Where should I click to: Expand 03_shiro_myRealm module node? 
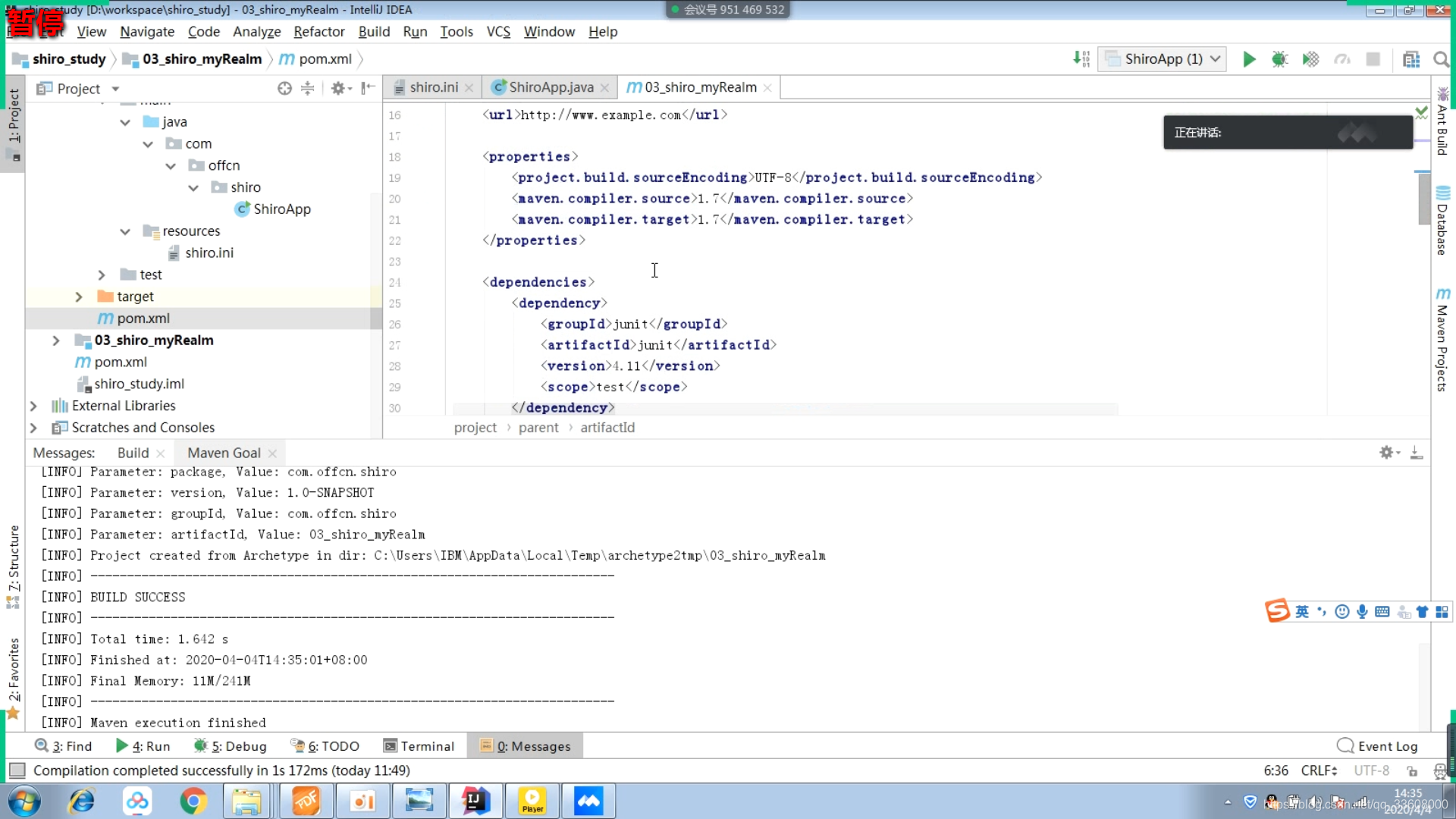click(56, 340)
